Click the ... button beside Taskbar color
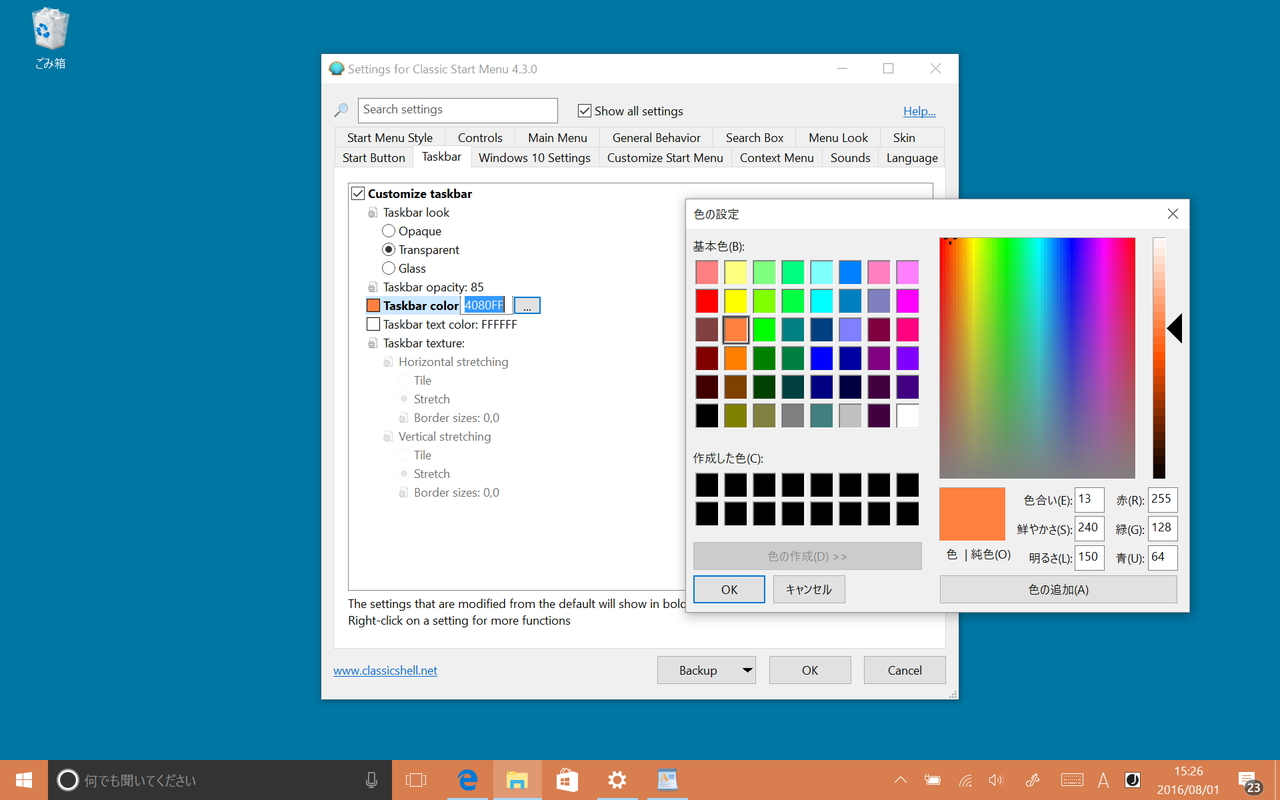The width and height of the screenshot is (1280, 800). 527,306
